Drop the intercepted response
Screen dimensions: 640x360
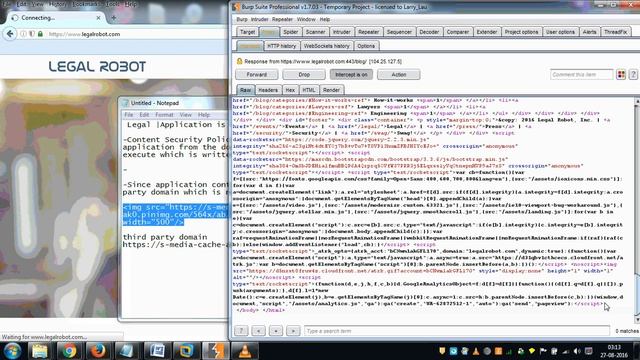point(304,74)
